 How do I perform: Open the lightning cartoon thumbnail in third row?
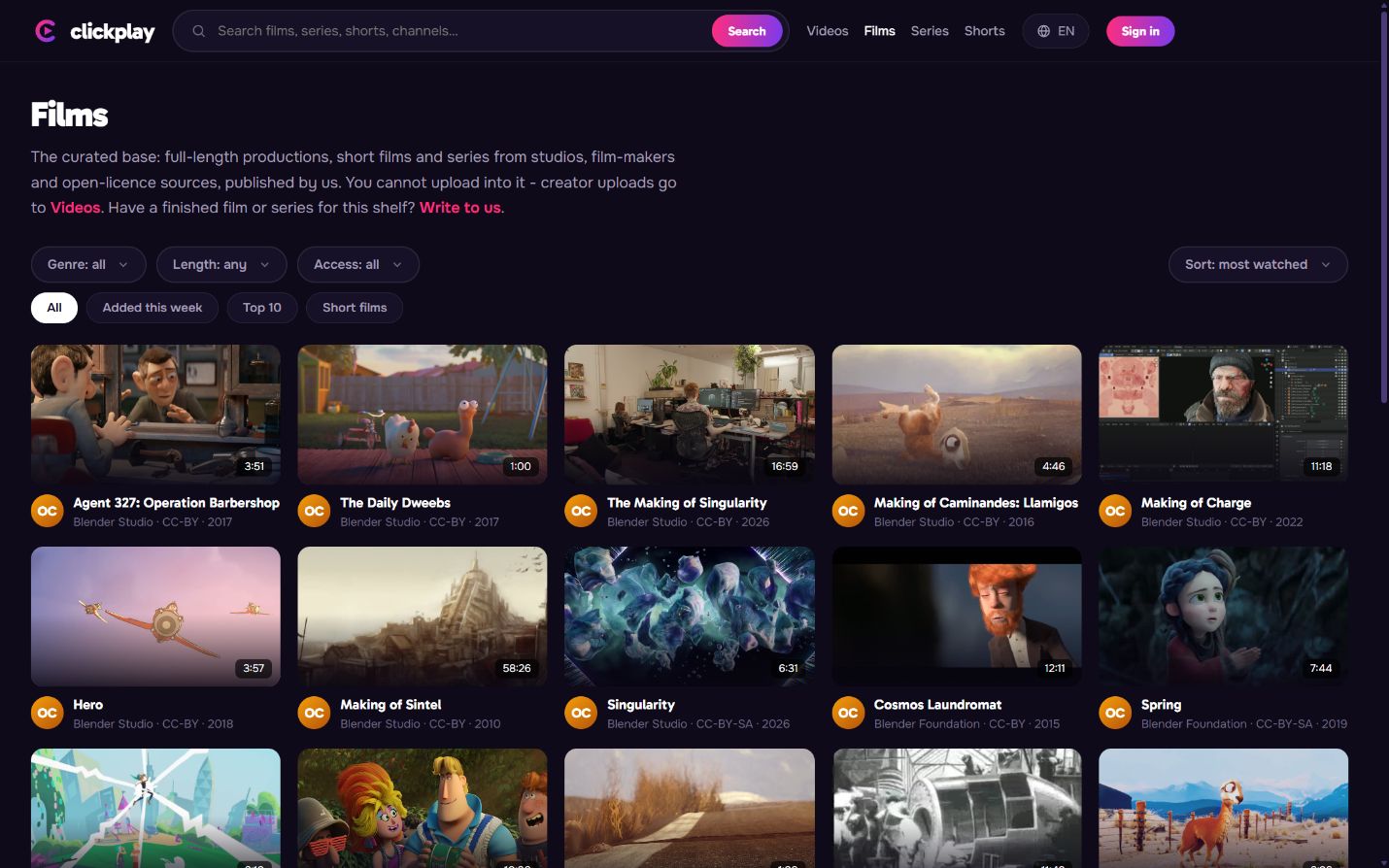pos(155,808)
